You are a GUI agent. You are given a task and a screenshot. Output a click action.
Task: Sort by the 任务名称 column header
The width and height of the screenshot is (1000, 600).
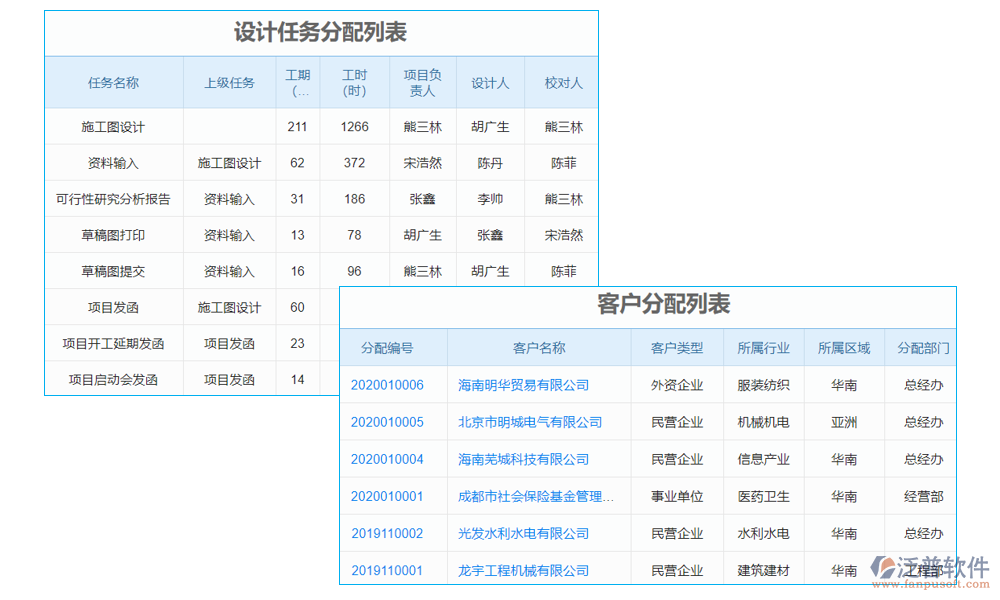pos(112,82)
